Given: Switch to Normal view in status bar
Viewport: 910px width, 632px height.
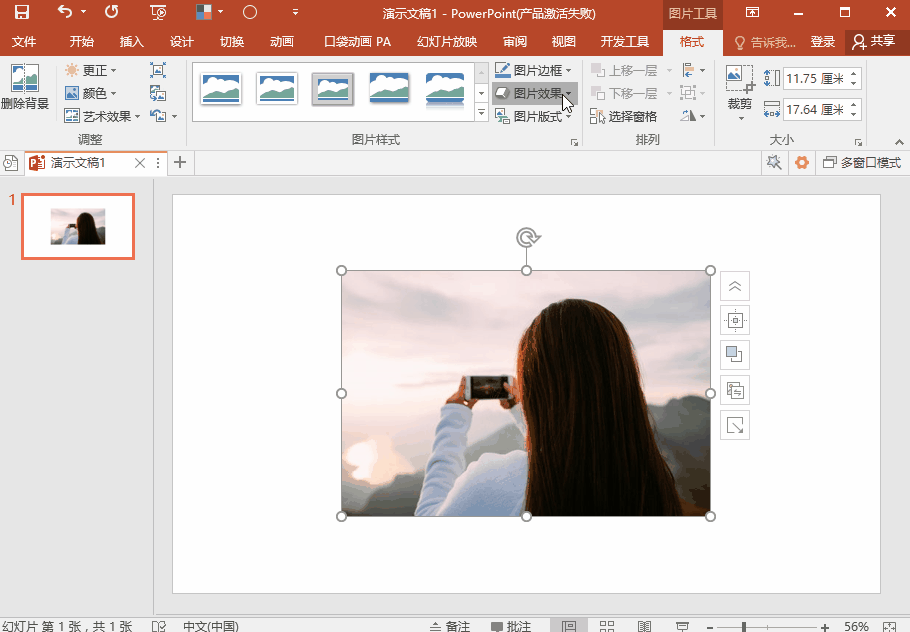Looking at the screenshot, I should pyautogui.click(x=569, y=626).
